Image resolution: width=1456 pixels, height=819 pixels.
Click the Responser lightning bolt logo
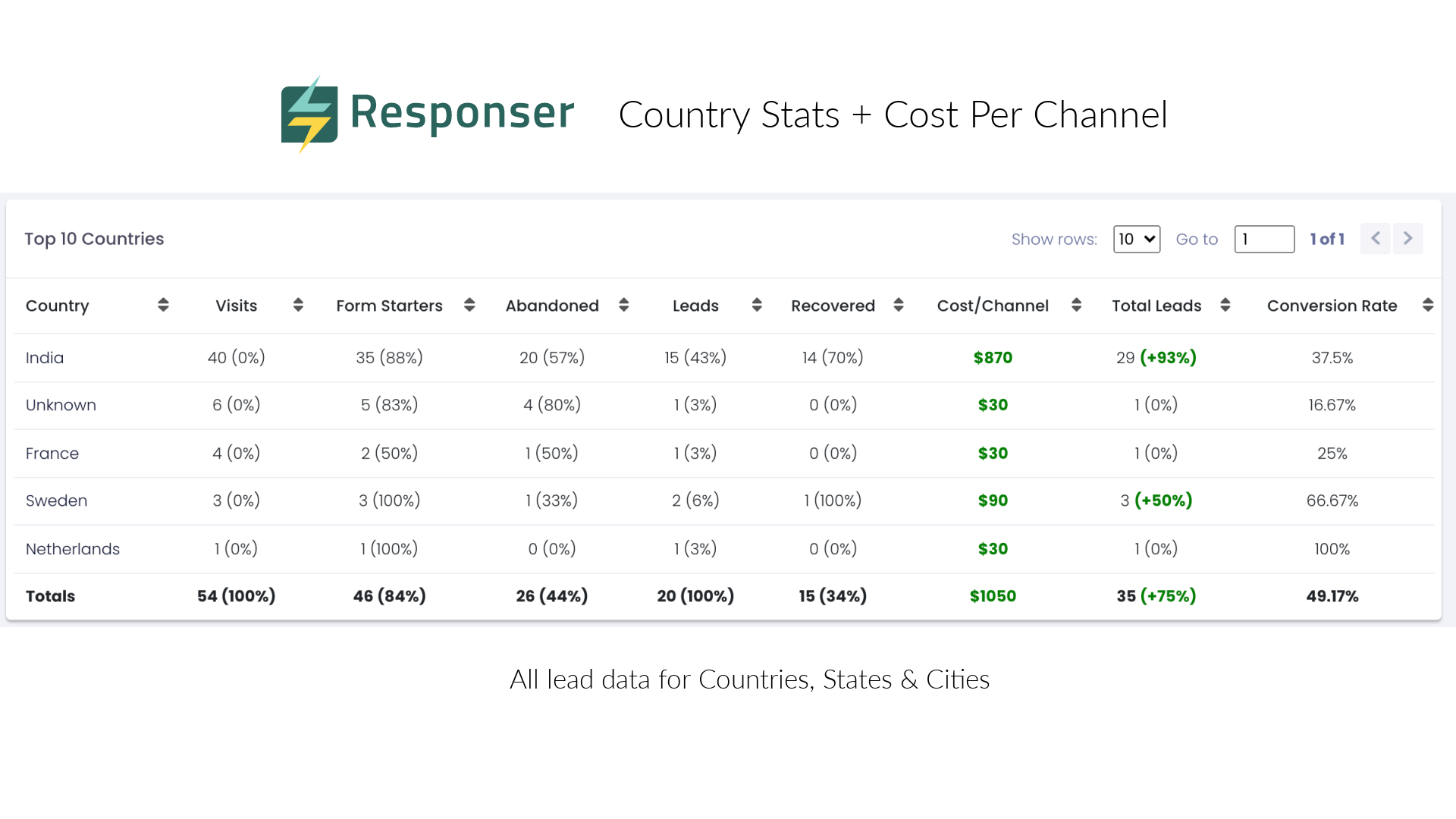[309, 114]
